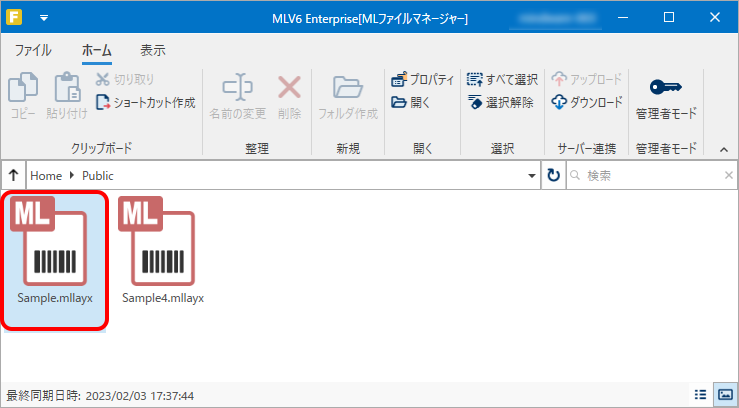Click the Upload (アップロード) cloud command
The height and width of the screenshot is (408, 739).
tap(587, 80)
